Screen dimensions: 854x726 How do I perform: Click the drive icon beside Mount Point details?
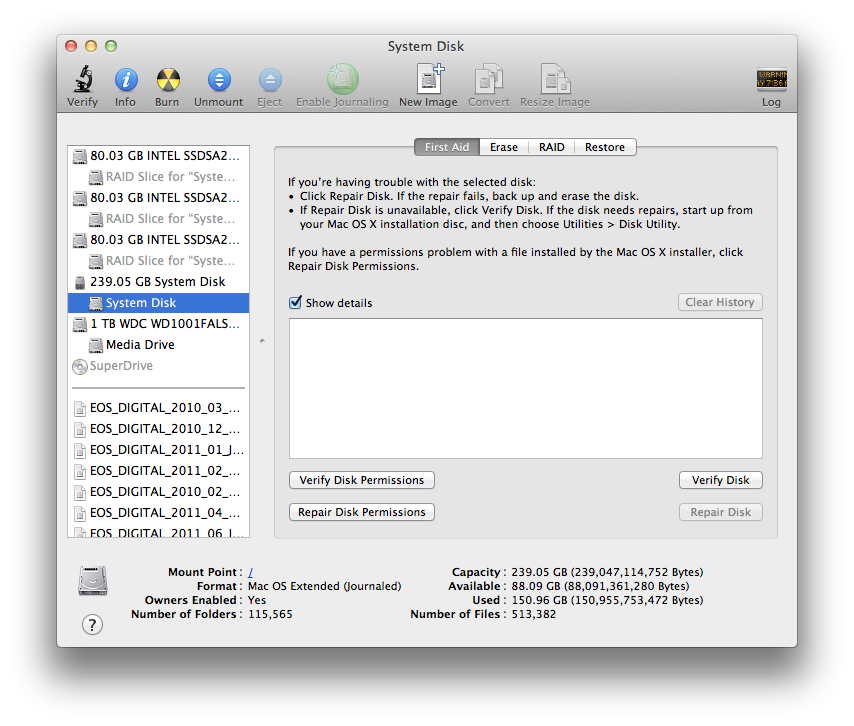point(93,581)
